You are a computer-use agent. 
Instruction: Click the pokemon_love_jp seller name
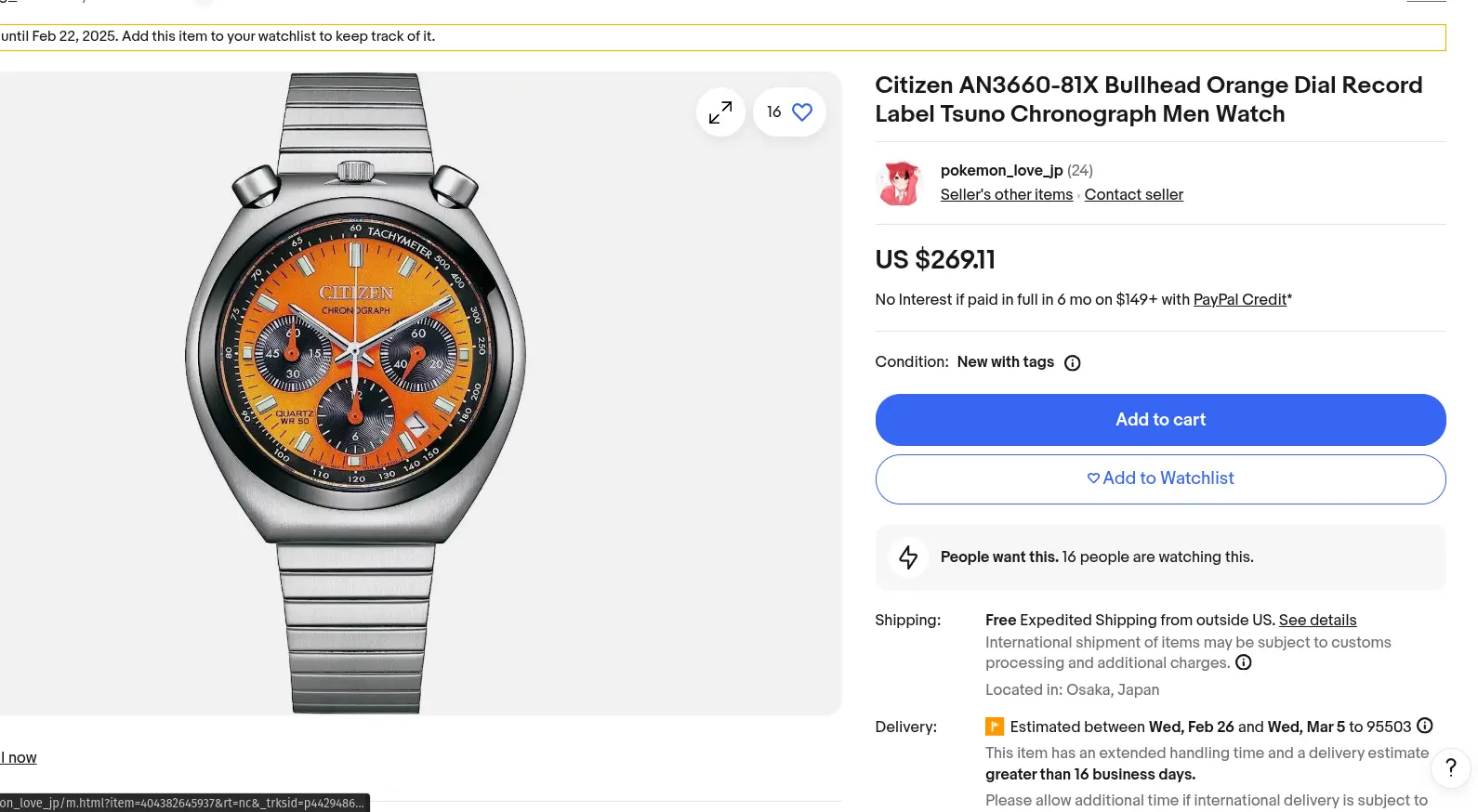pos(1001,171)
